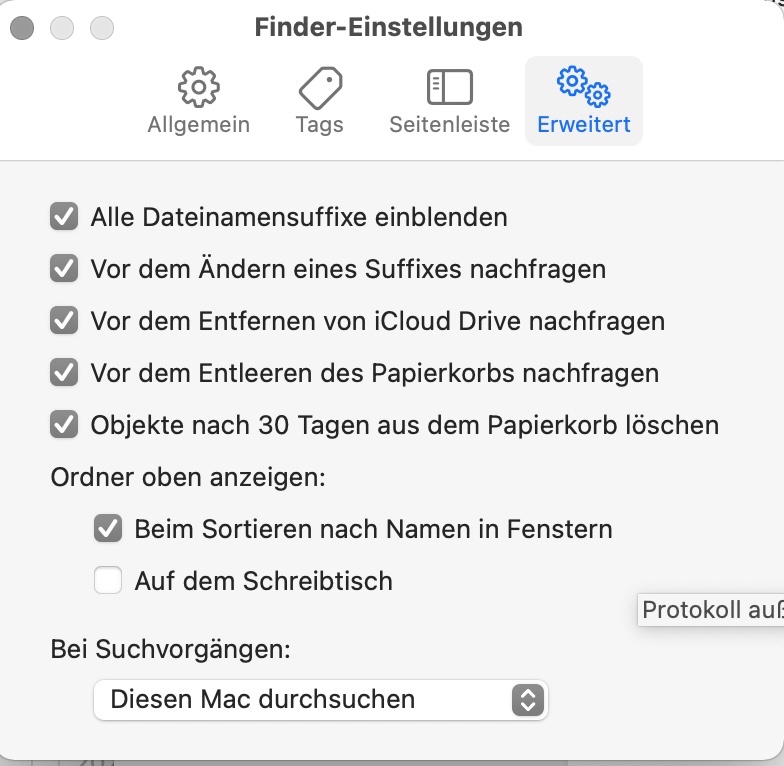Viewport: 784px width, 766px height.
Task: Uncheck Vor dem Ändern eines Suffixes nachfragen
Action: point(64,268)
